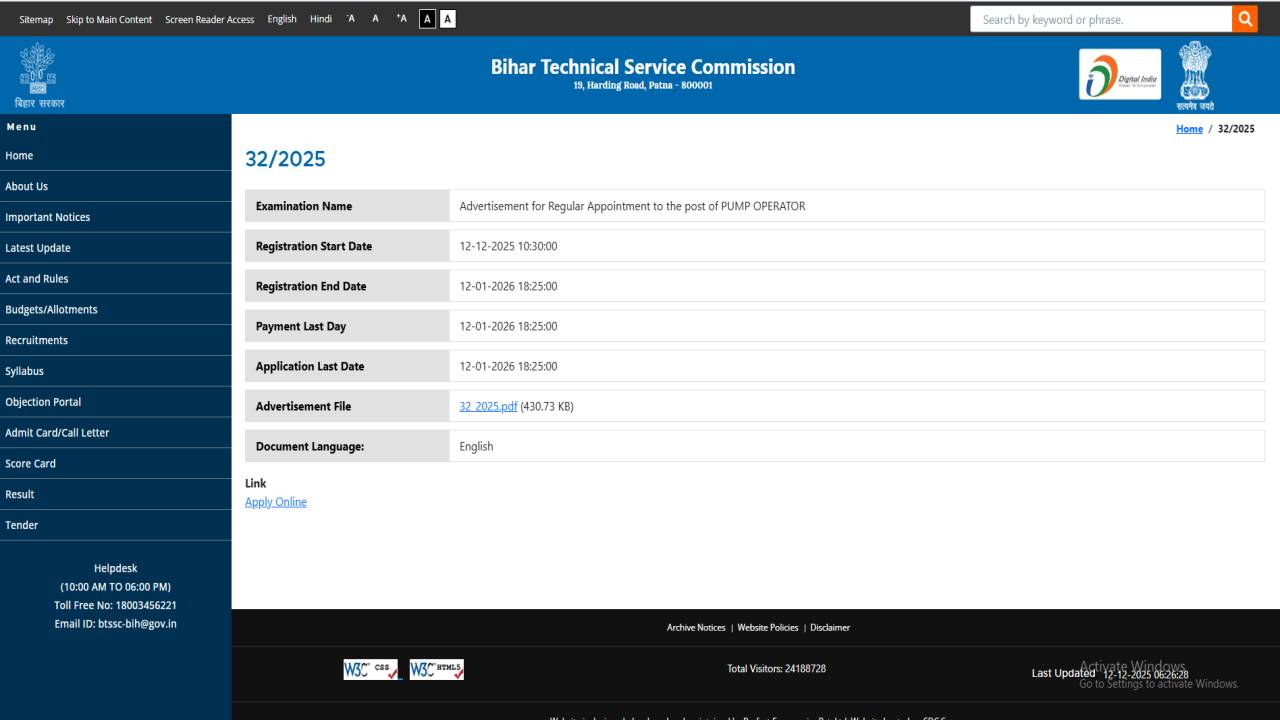Click the Apply Online link
1280x720 pixels.
click(275, 501)
